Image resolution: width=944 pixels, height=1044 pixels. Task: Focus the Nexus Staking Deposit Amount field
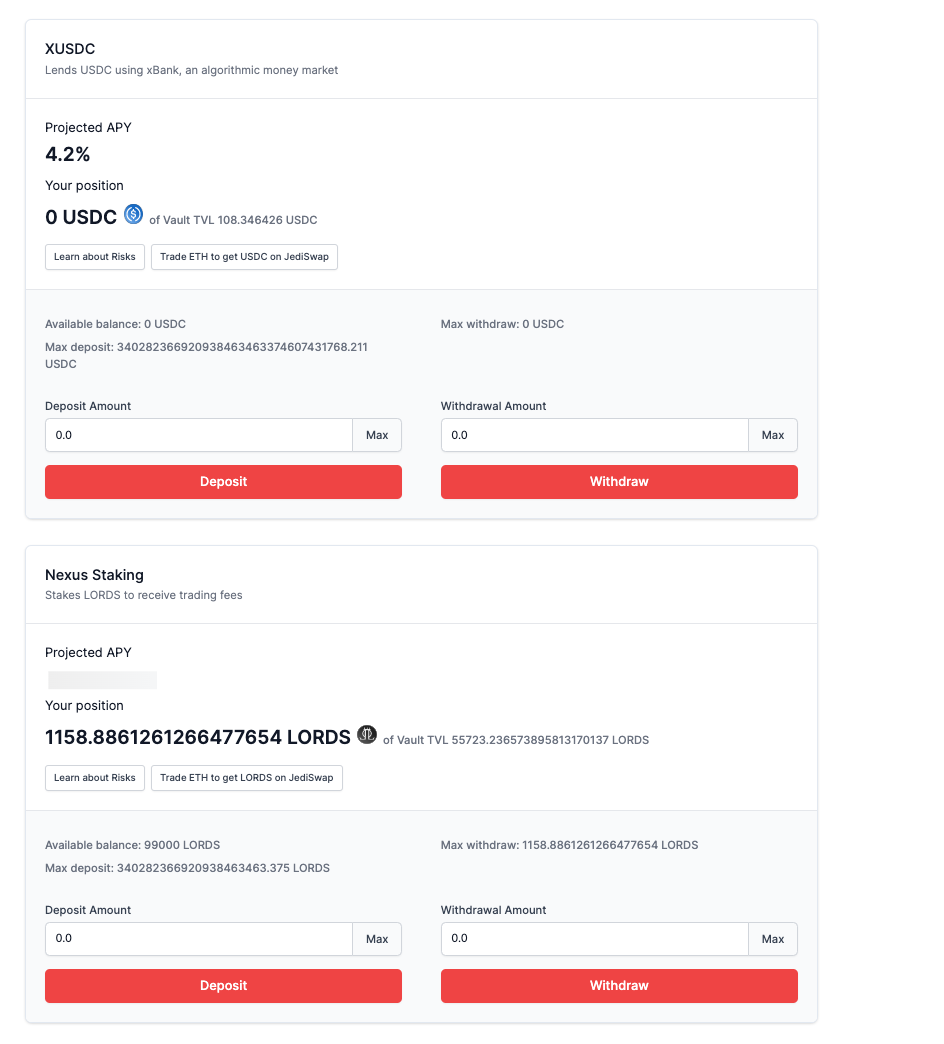pos(199,939)
